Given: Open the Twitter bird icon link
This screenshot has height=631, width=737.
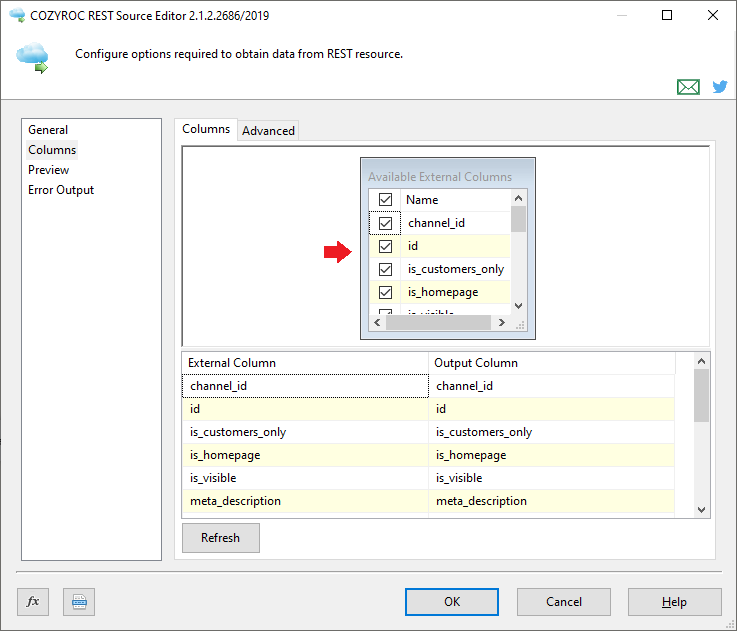Looking at the screenshot, I should [x=720, y=87].
